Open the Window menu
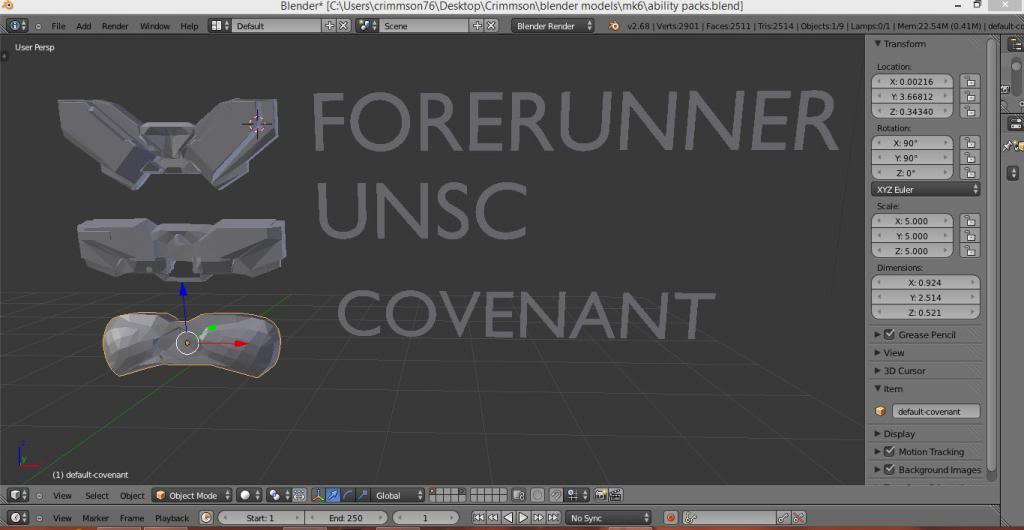The height and width of the screenshot is (530, 1024). (155, 26)
